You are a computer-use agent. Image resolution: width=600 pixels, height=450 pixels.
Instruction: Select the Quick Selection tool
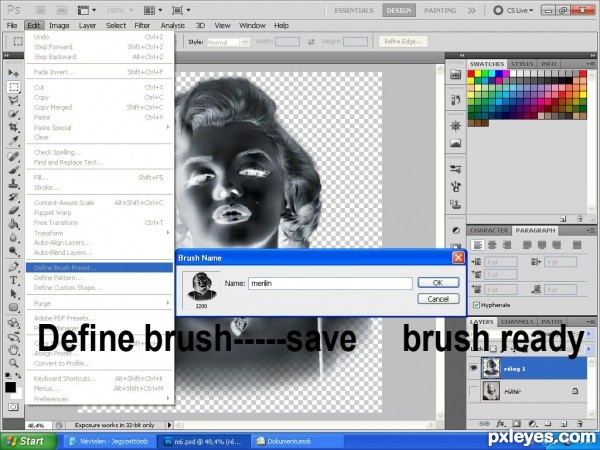pyautogui.click(x=13, y=114)
